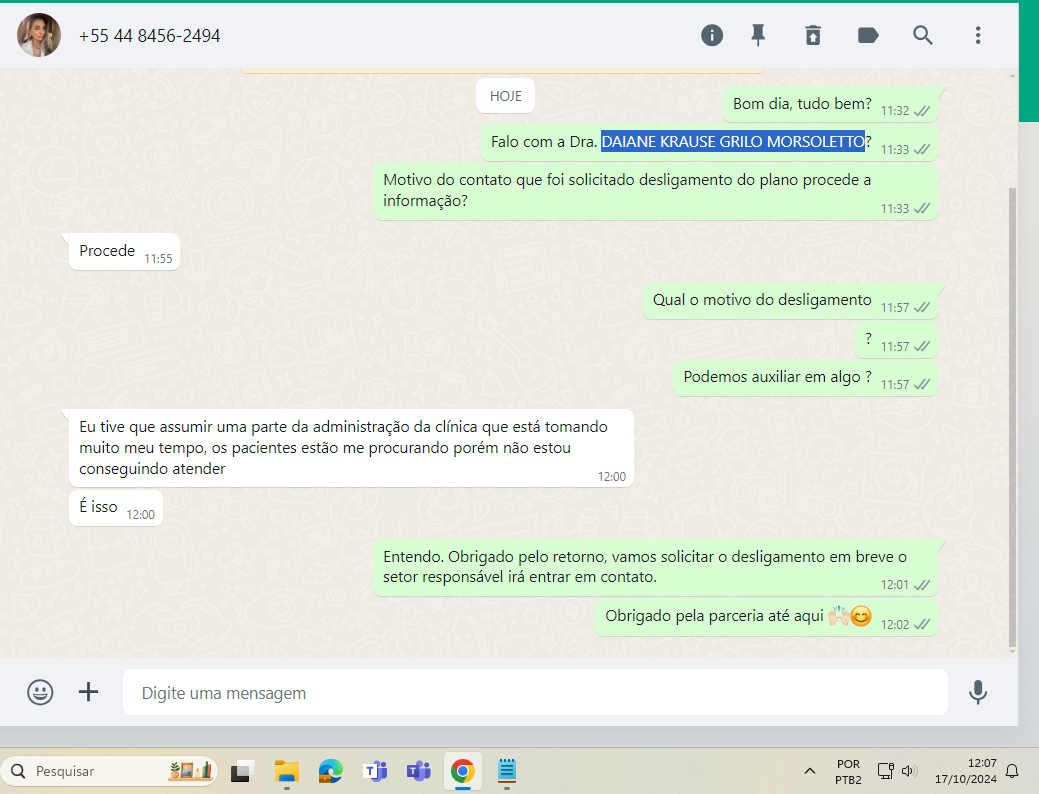This screenshot has width=1039, height=794.
Task: Switch to Google Chrome on taskbar
Action: 463,771
